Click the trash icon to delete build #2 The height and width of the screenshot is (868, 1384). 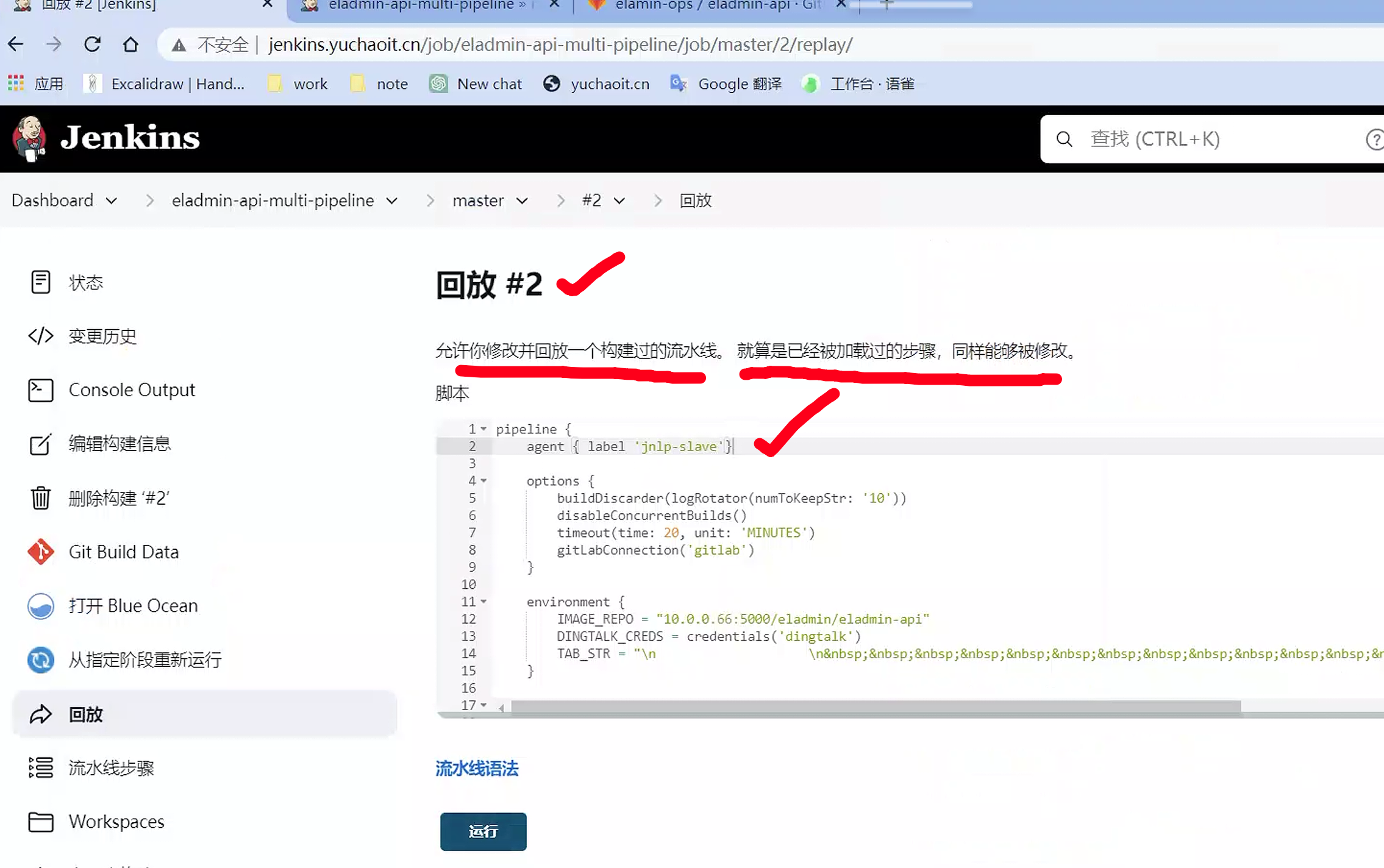click(40, 498)
